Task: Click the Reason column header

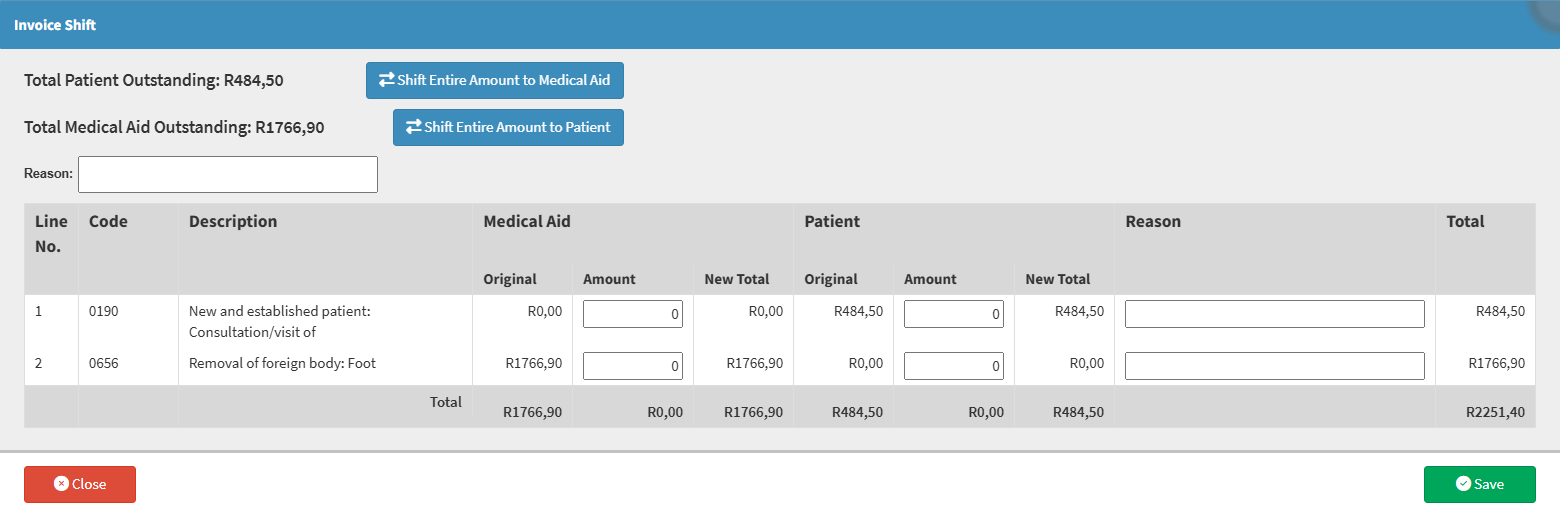Action: click(1153, 221)
